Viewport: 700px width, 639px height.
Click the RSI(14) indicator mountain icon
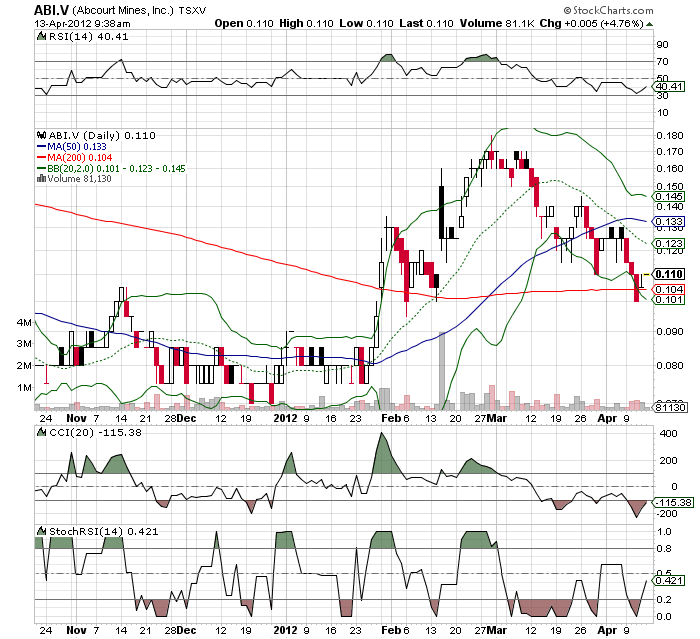(41, 37)
